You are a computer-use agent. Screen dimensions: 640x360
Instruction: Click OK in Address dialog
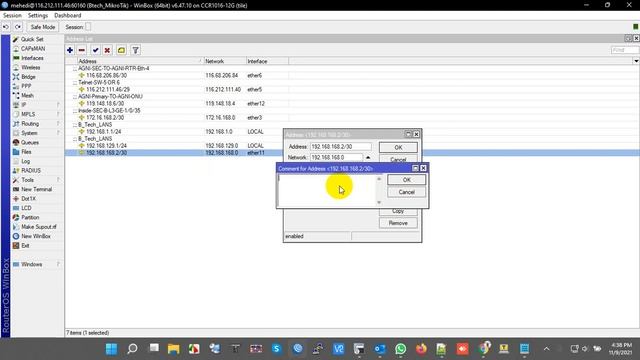398,147
